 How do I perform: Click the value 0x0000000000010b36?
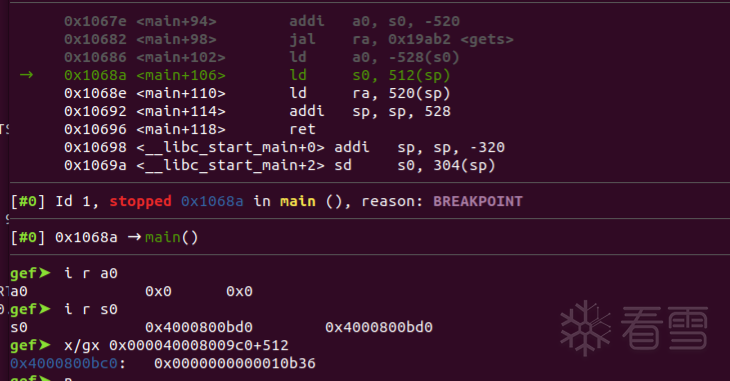pyautogui.click(x=235, y=363)
